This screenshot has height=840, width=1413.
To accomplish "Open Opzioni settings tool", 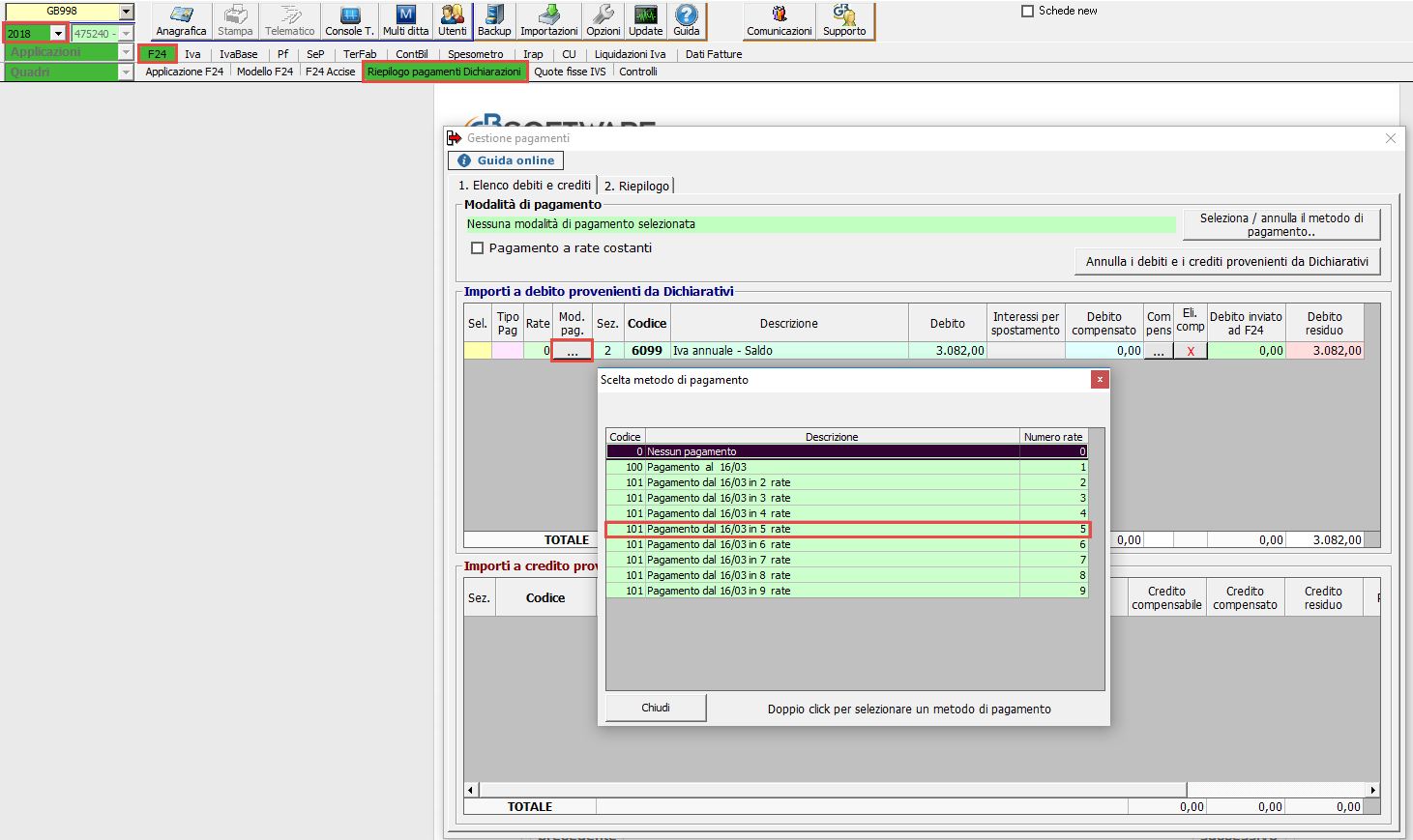I will click(x=603, y=20).
